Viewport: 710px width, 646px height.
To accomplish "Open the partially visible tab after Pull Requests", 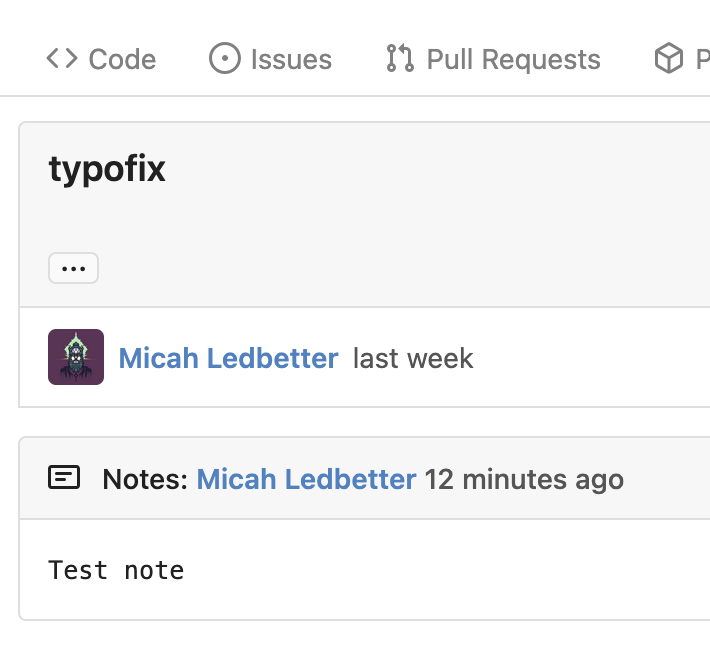I will pos(702,60).
